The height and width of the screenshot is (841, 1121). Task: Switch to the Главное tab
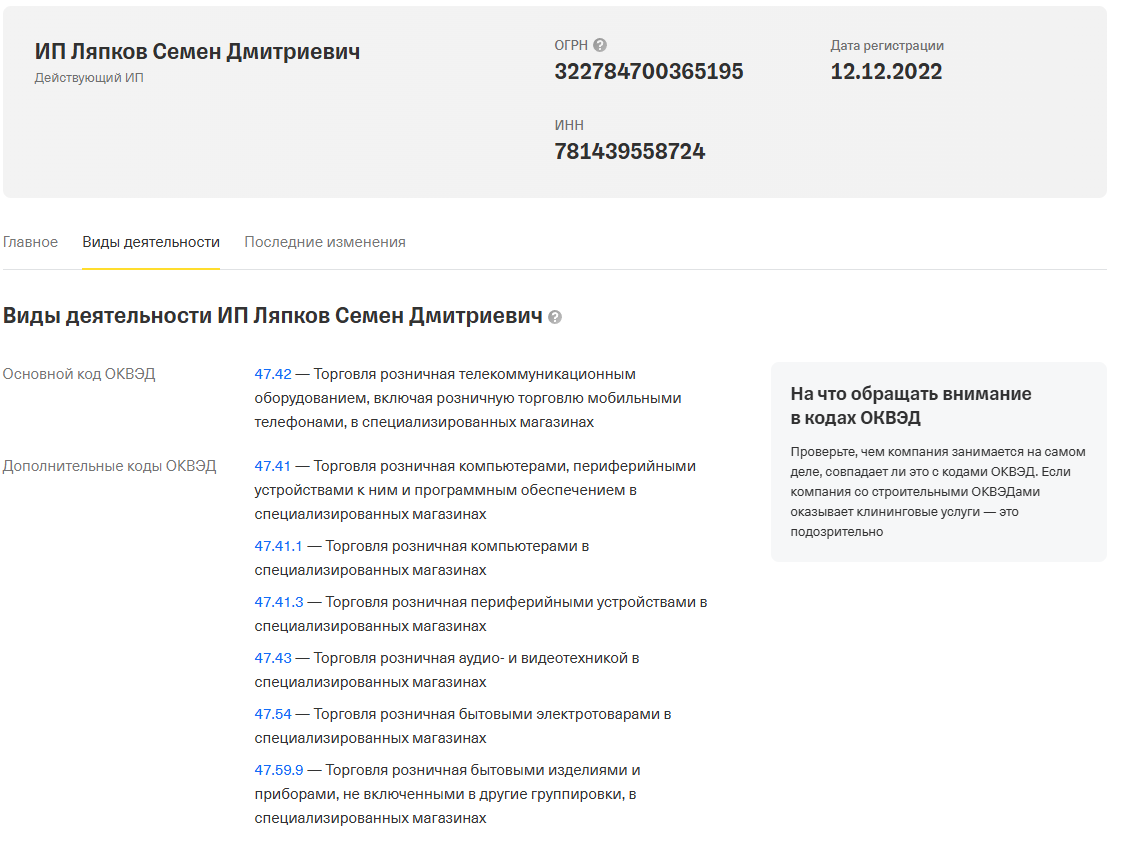(30, 242)
